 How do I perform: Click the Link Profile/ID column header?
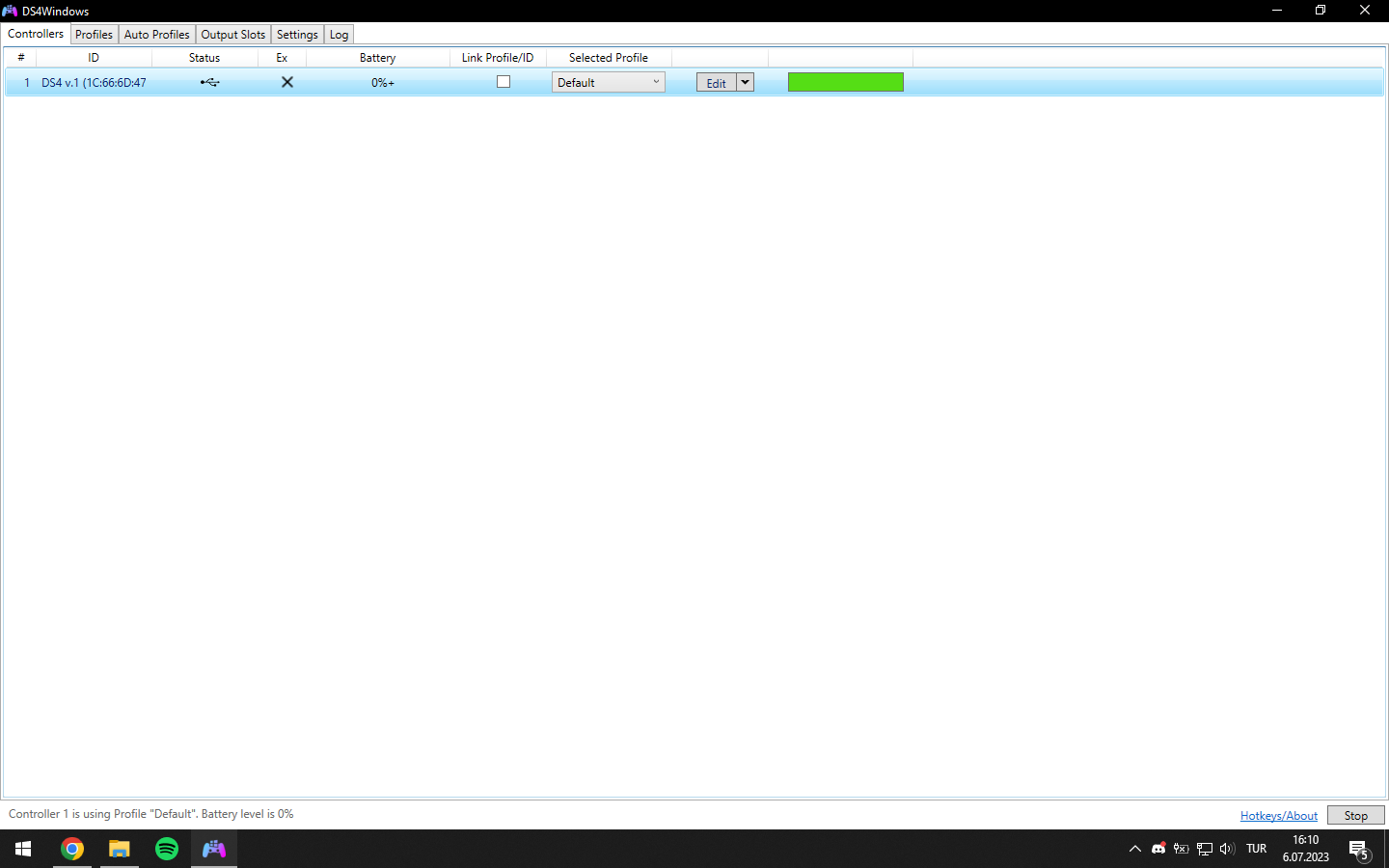tap(498, 58)
